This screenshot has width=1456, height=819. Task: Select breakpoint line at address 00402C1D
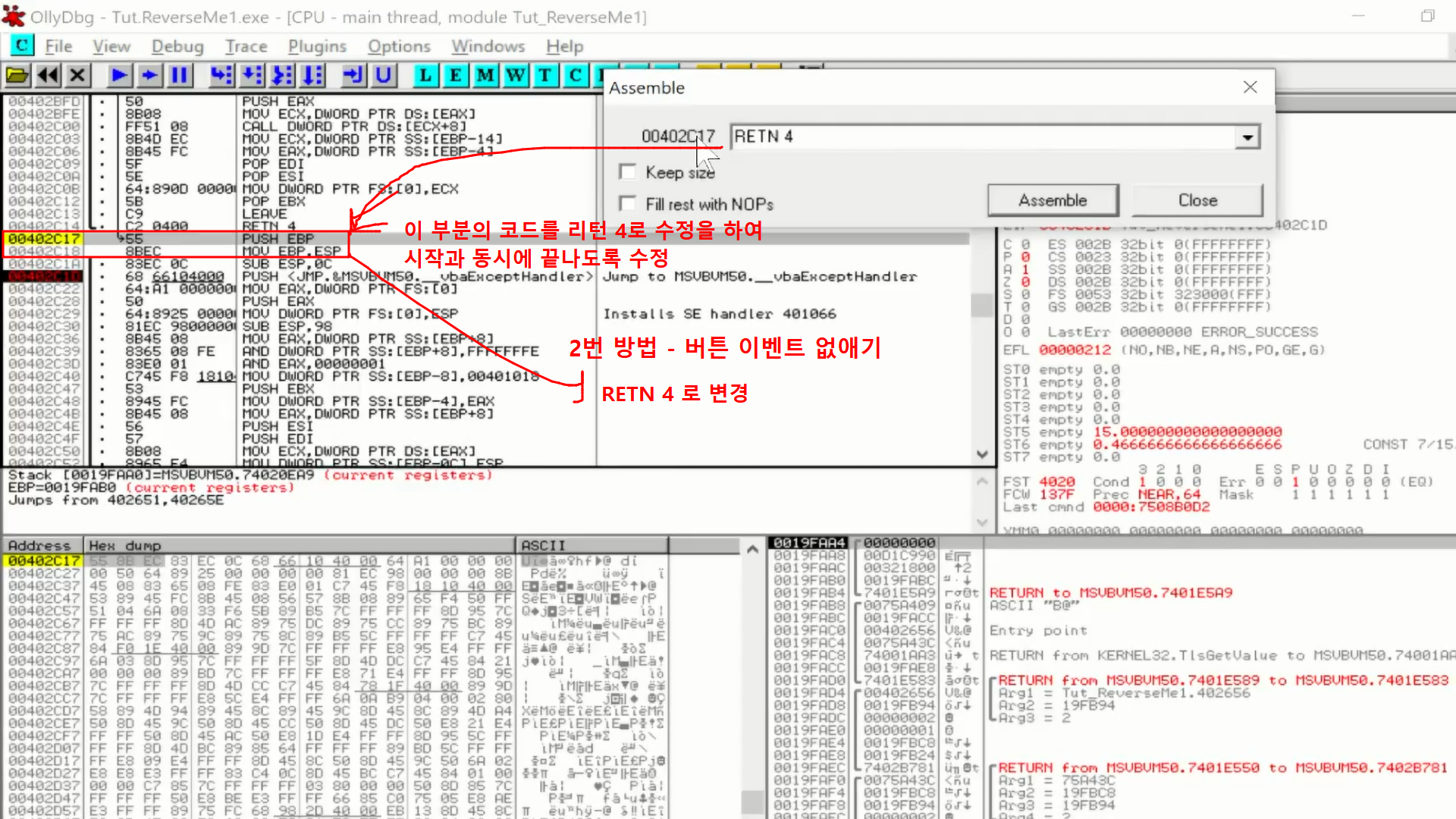485,276
